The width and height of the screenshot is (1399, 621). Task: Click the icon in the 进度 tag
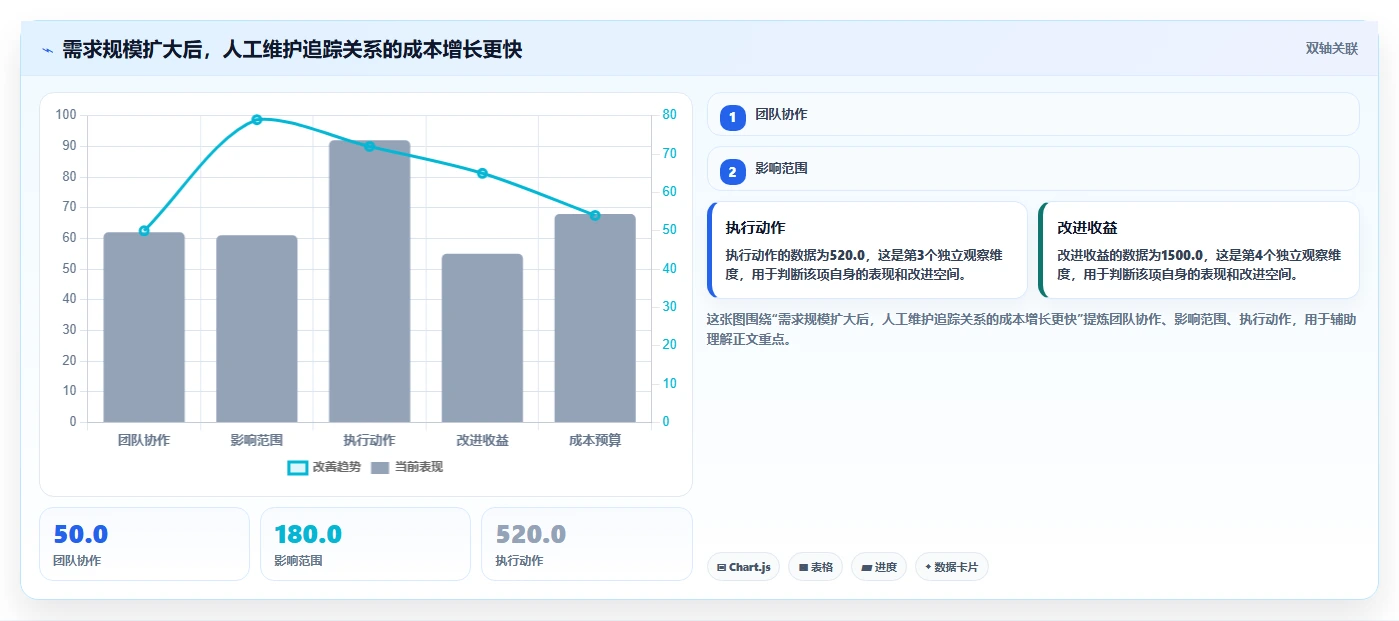(x=866, y=567)
